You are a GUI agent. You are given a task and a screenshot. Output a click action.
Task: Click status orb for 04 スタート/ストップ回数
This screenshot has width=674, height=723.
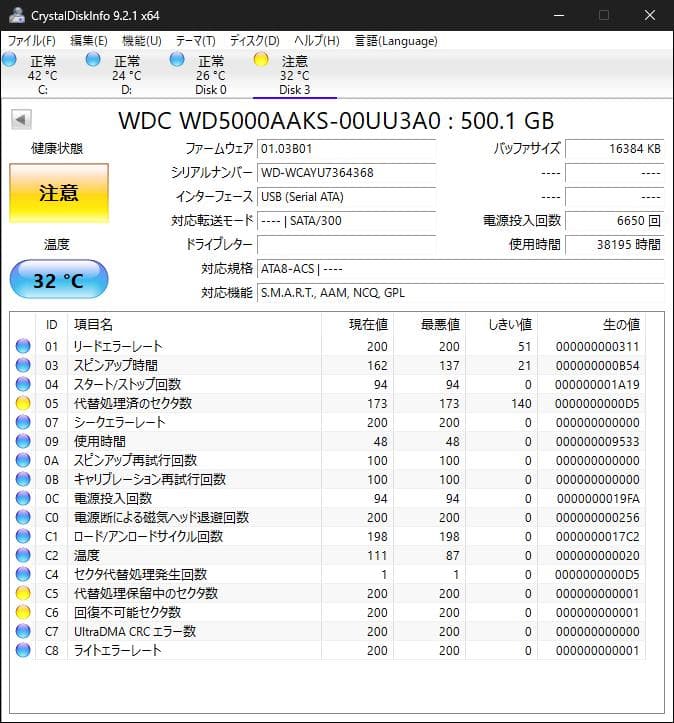point(23,384)
